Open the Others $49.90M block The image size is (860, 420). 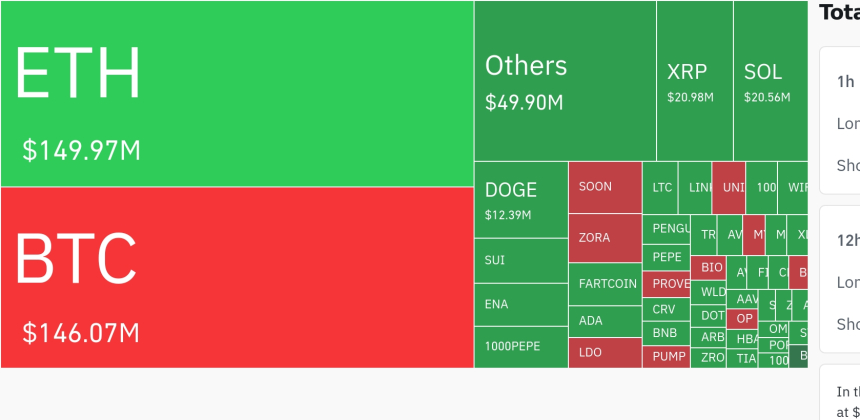565,81
